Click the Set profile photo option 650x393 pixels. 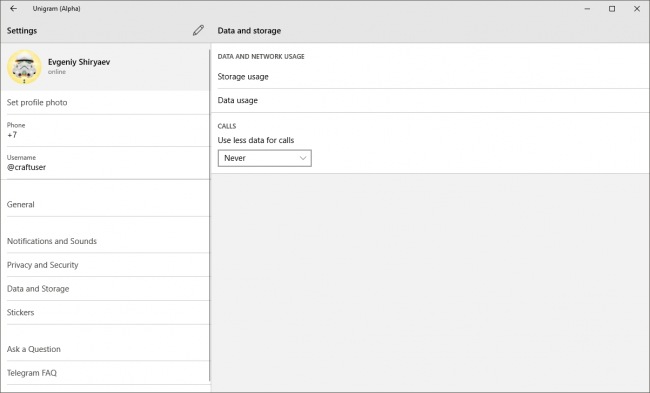(x=105, y=102)
